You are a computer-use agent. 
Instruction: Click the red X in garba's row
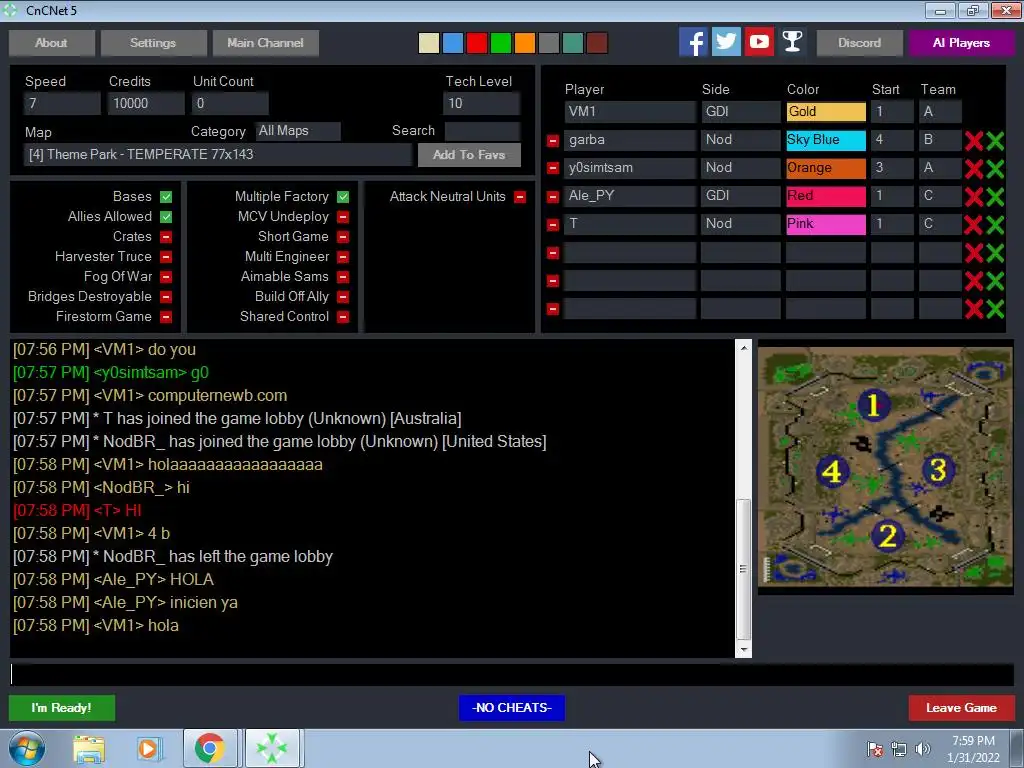coord(974,140)
